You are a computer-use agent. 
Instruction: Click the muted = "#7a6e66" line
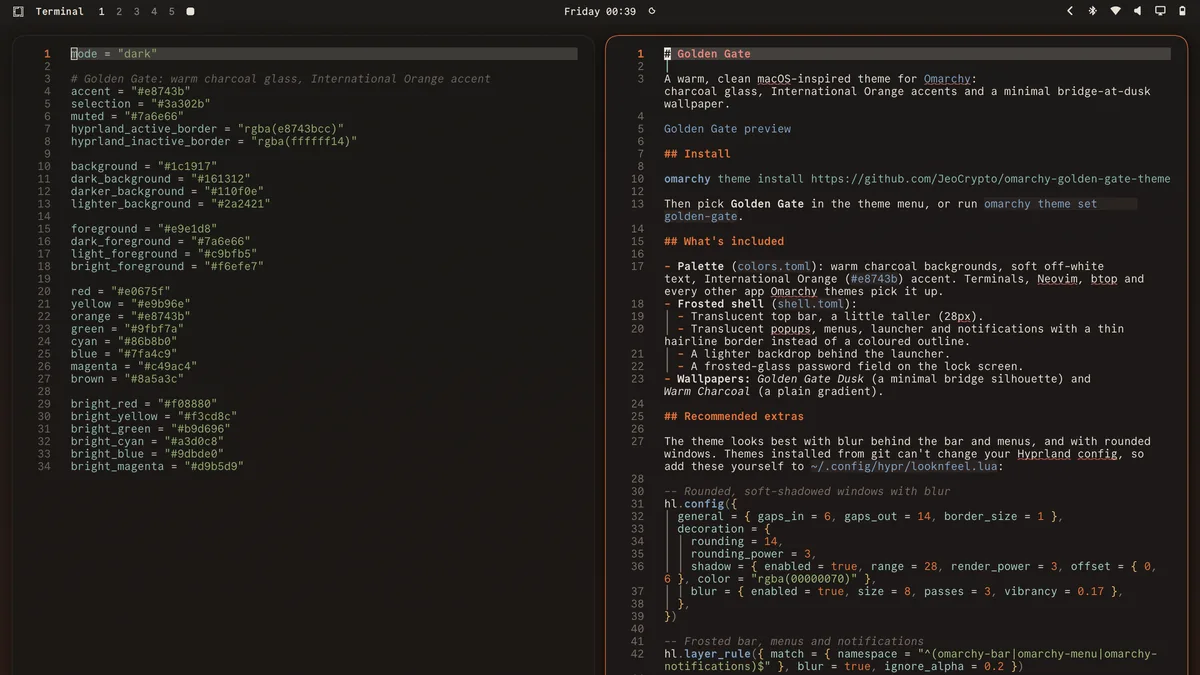point(126,116)
